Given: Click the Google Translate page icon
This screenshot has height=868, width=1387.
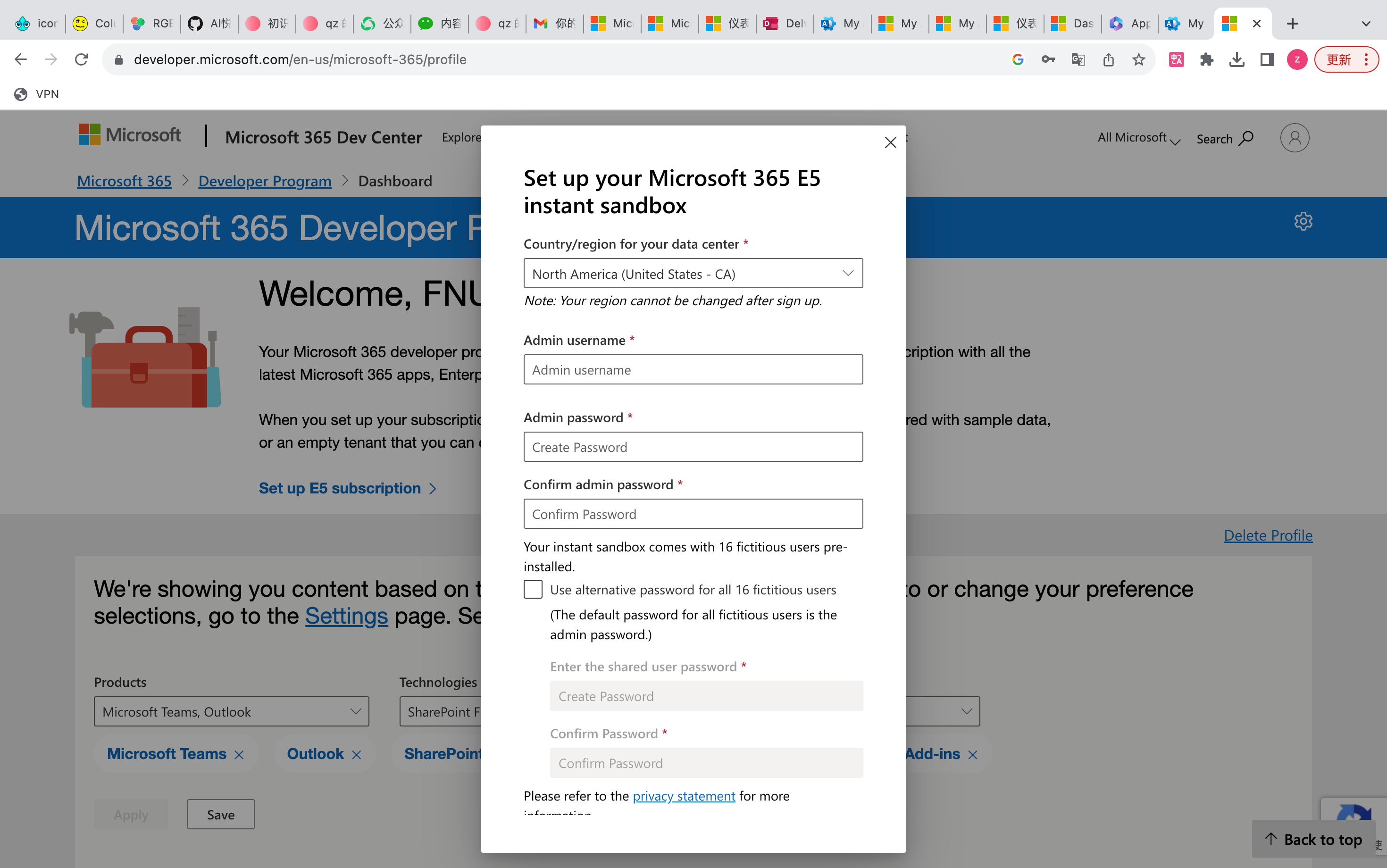Looking at the screenshot, I should 1078,59.
